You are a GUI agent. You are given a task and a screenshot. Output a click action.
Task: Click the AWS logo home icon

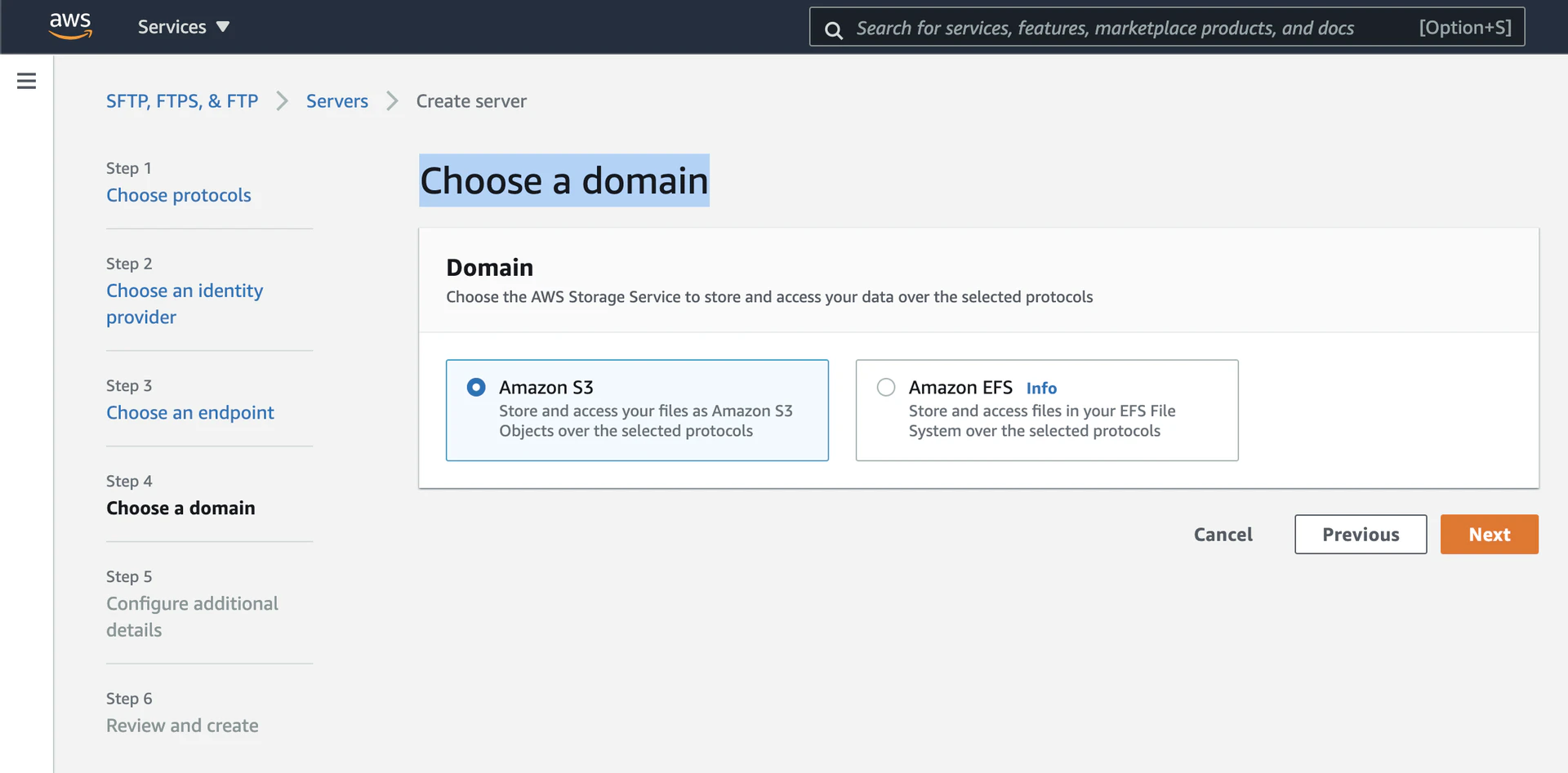tap(70, 26)
